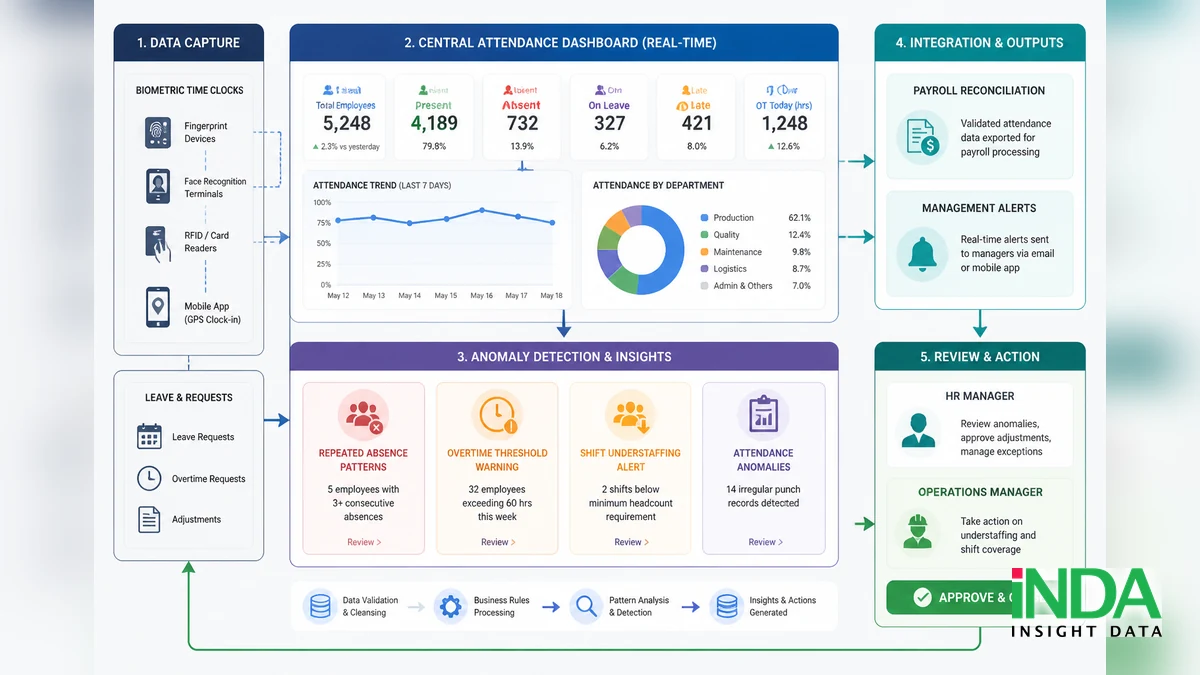The width and height of the screenshot is (1200, 675).
Task: Click the attendance by department donut chart
Action: click(640, 249)
